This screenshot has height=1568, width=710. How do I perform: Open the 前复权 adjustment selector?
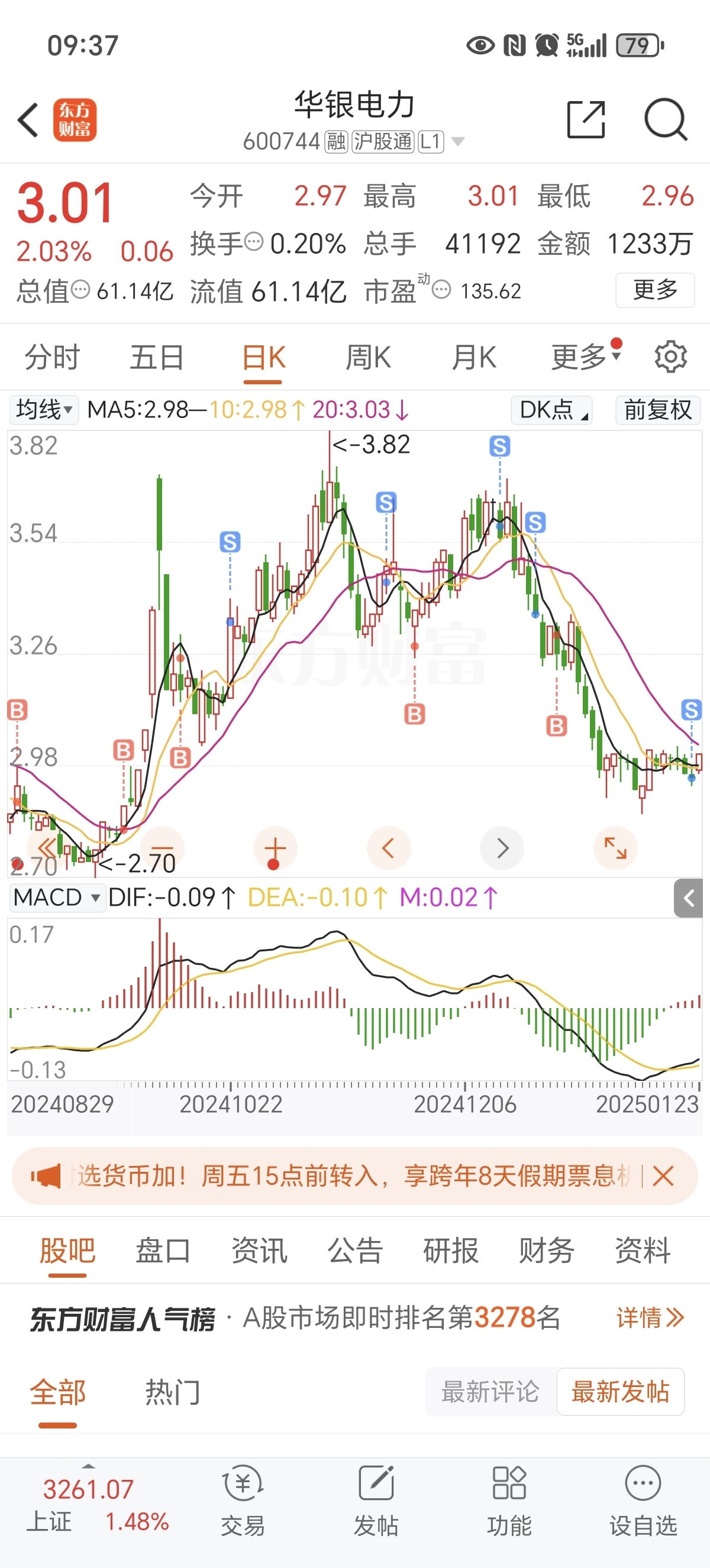(657, 410)
